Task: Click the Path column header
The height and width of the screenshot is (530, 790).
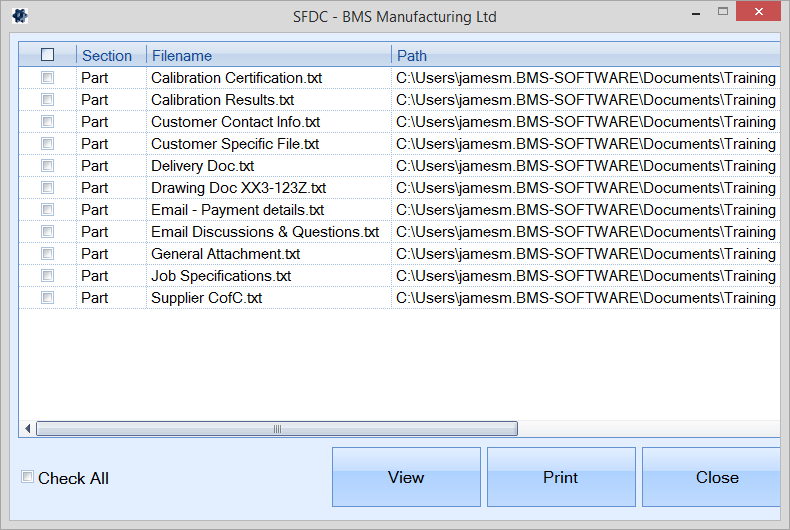Action: pos(412,56)
